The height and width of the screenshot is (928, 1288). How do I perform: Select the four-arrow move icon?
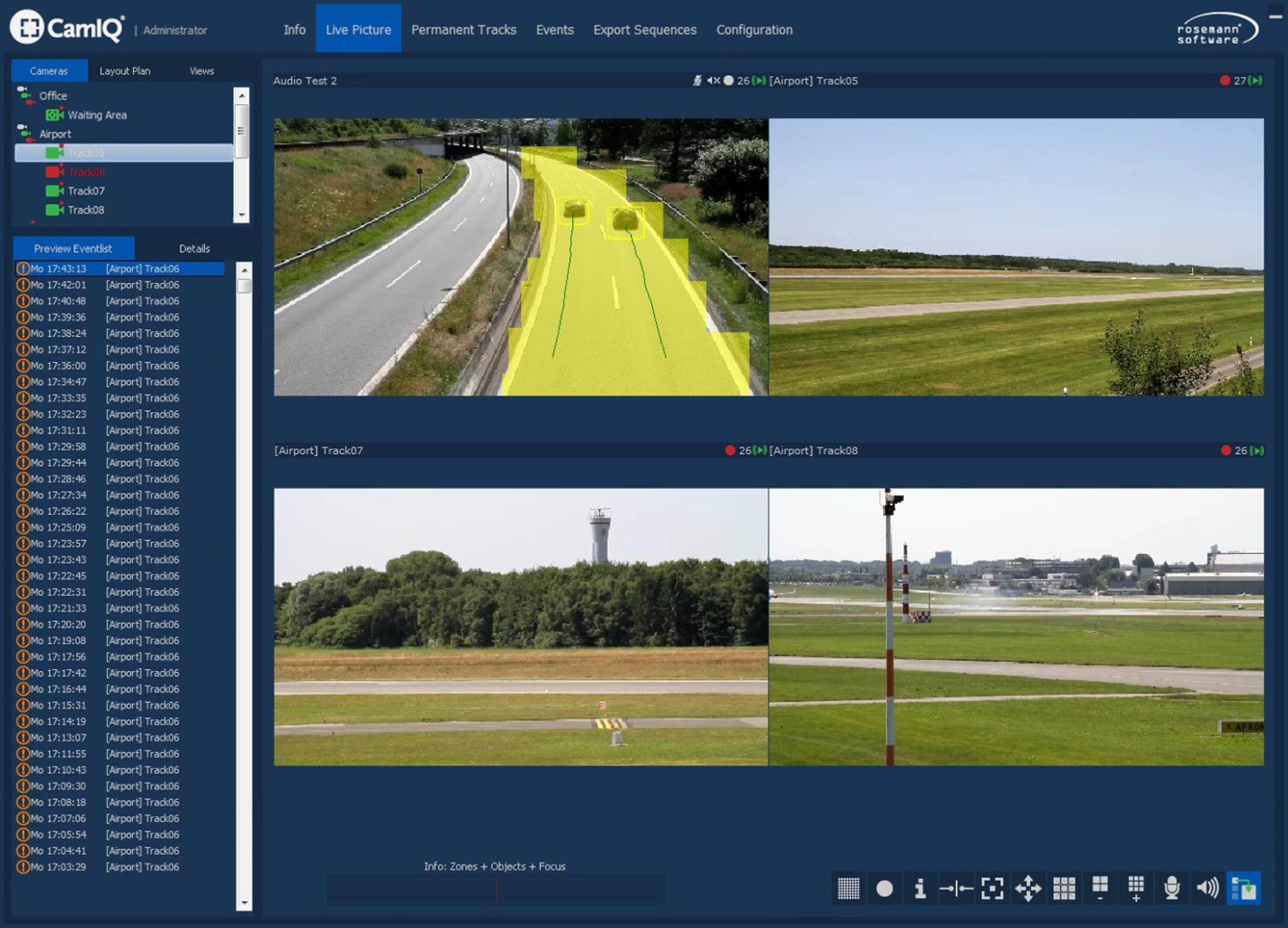[x=1028, y=888]
